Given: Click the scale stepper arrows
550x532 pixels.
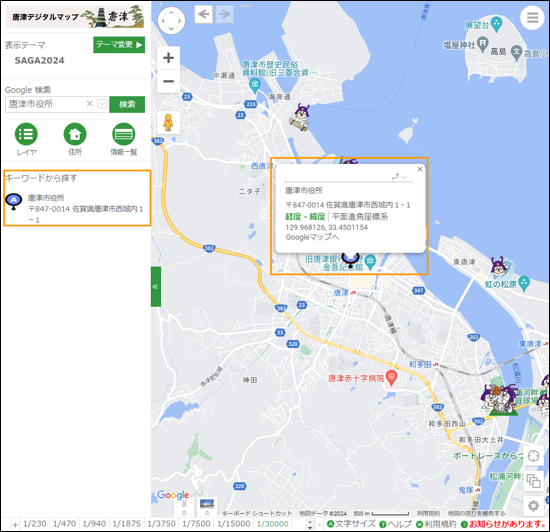Looking at the screenshot, I should 309,524.
